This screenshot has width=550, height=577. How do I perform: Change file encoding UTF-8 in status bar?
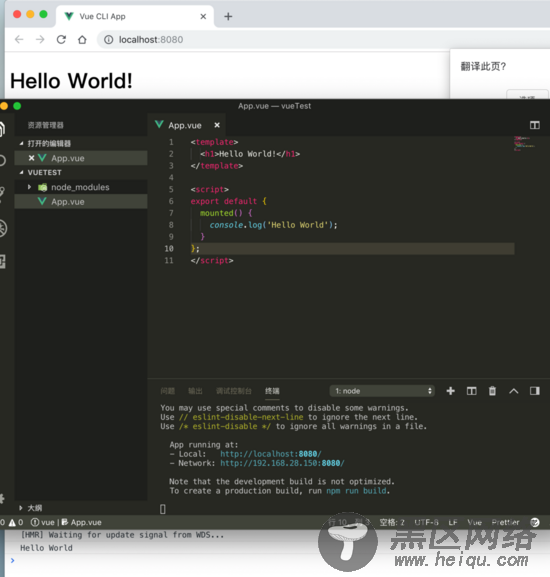(426, 522)
